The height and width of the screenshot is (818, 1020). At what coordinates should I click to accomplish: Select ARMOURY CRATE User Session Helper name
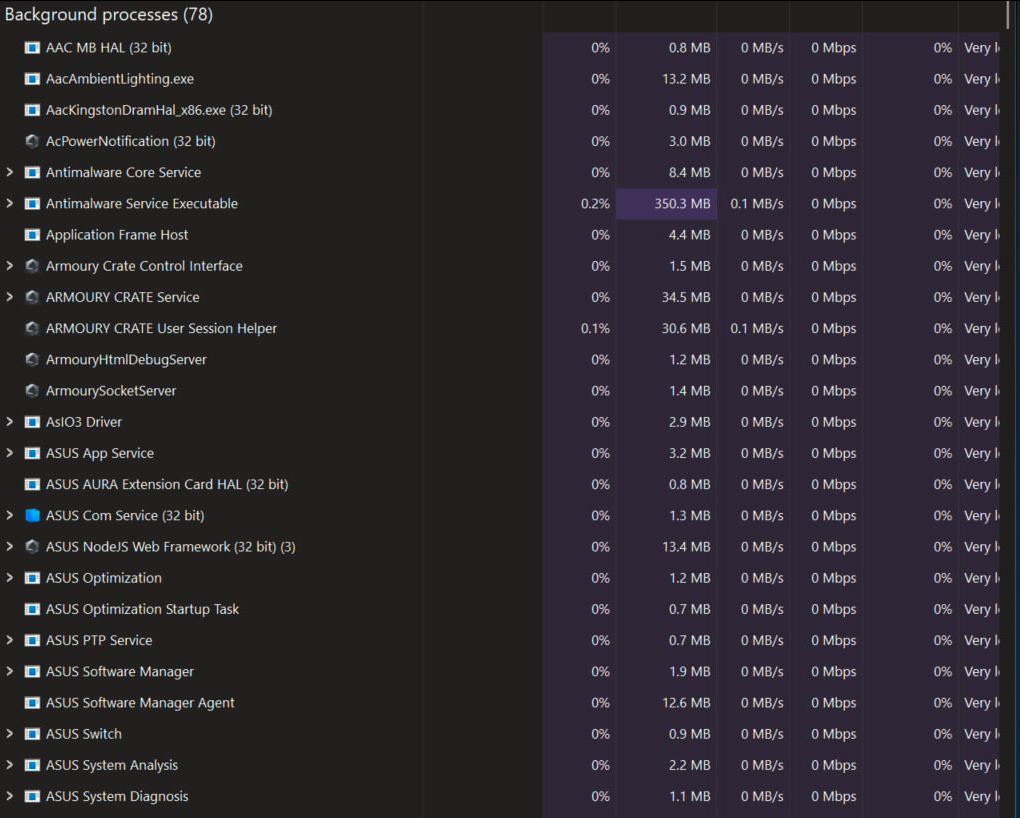click(x=161, y=329)
